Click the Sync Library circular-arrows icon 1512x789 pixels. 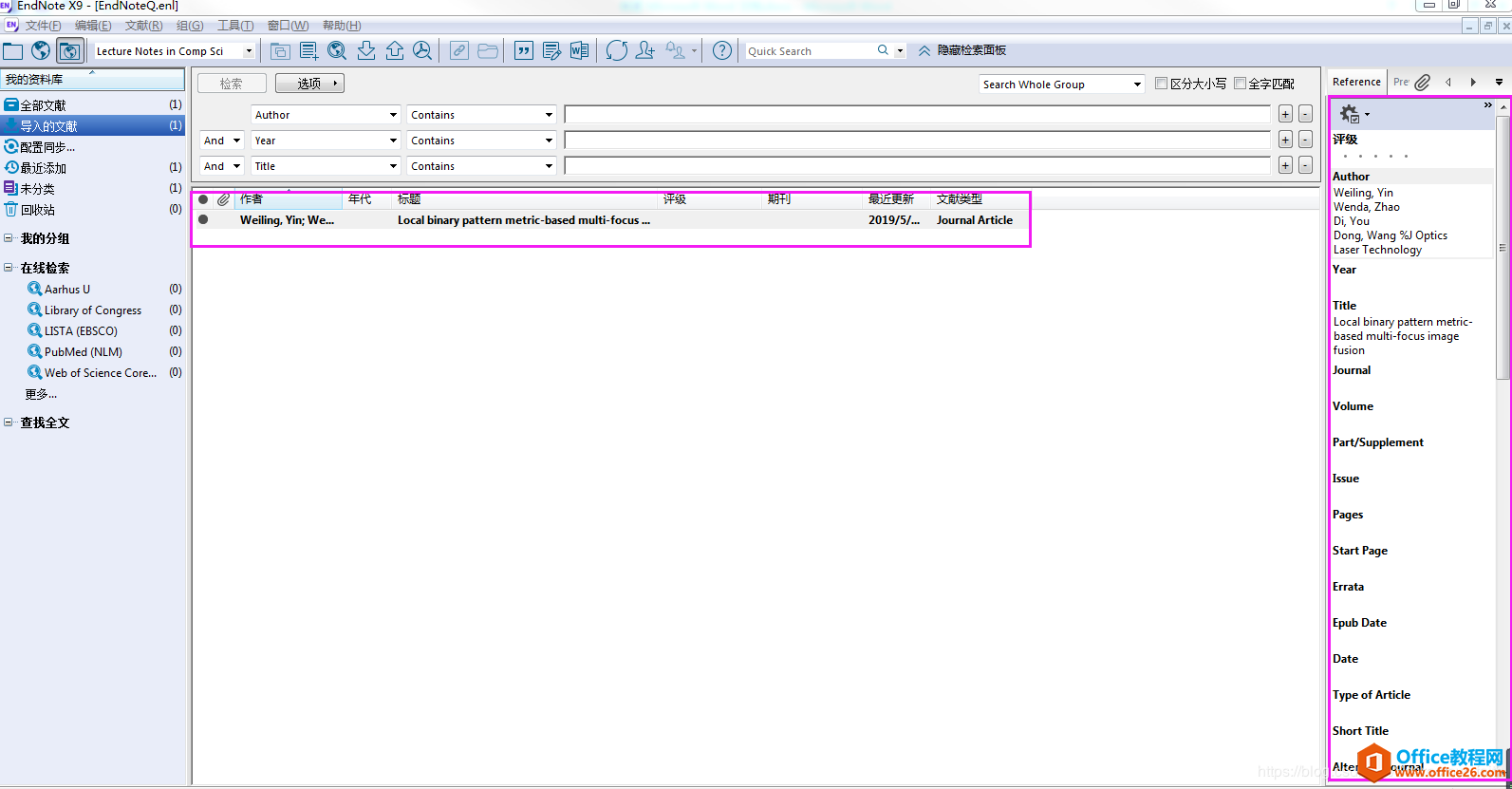(x=617, y=50)
